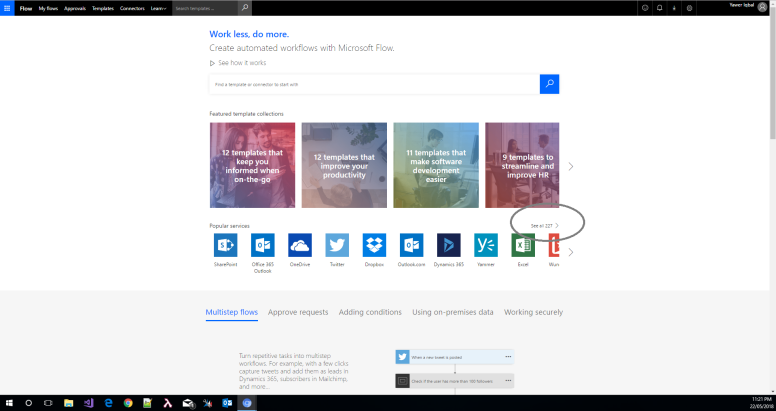This screenshot has height=411, width=776.
Task: Open the SharePoint service icon
Action: (x=226, y=245)
